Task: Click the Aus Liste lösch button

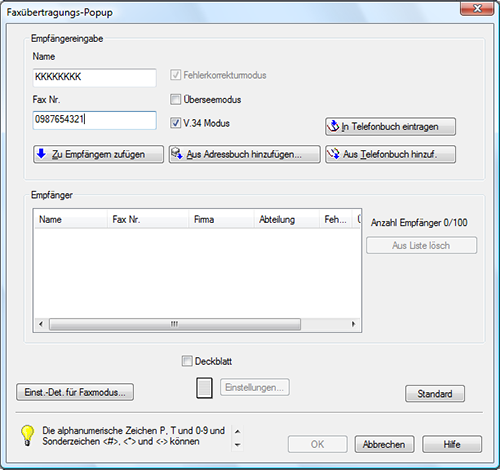Action: [421, 245]
